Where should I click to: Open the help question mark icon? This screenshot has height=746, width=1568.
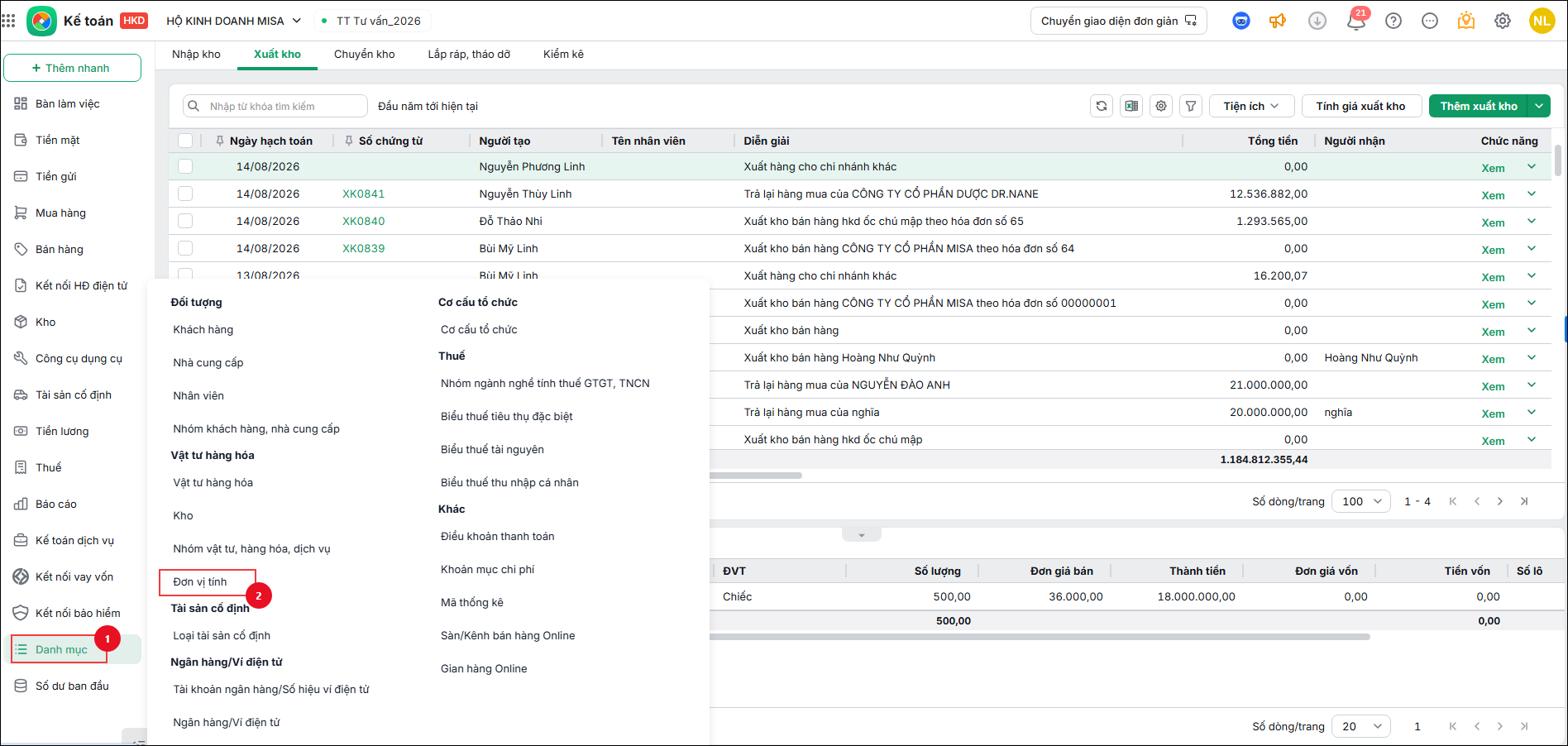(x=1394, y=21)
